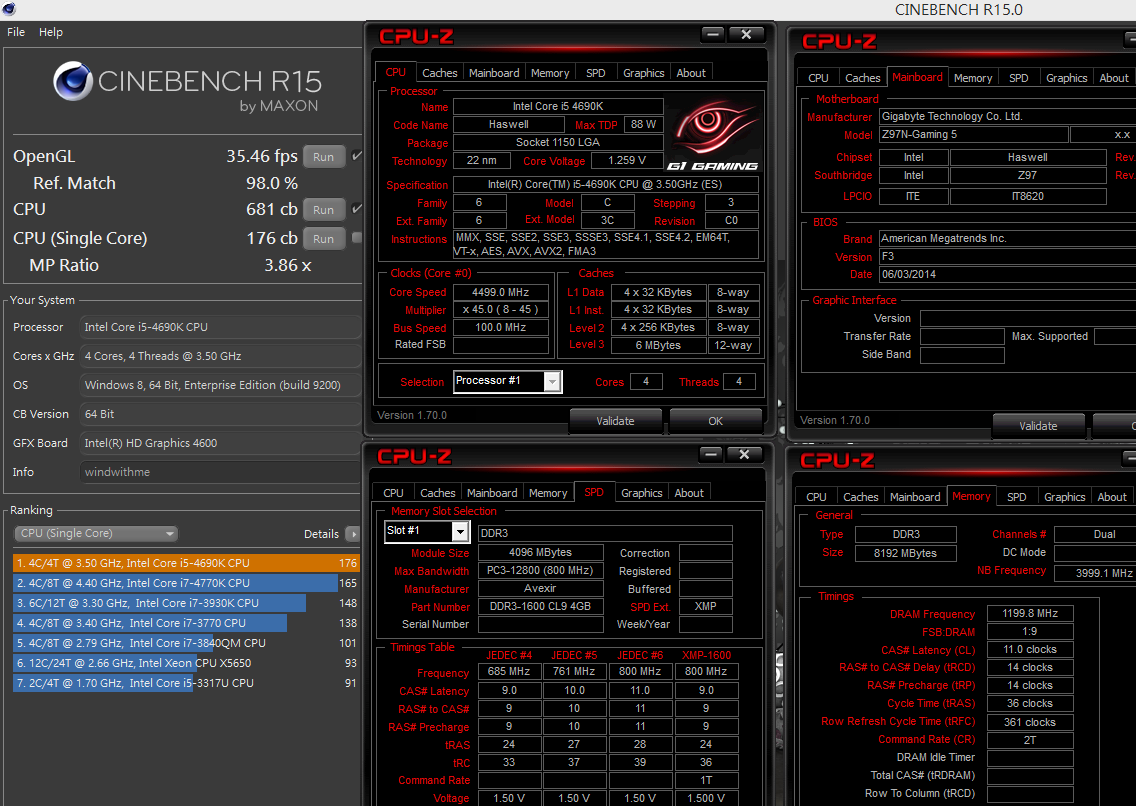Click the Processor field Intel Core i5-4690K CPU

(x=220, y=327)
